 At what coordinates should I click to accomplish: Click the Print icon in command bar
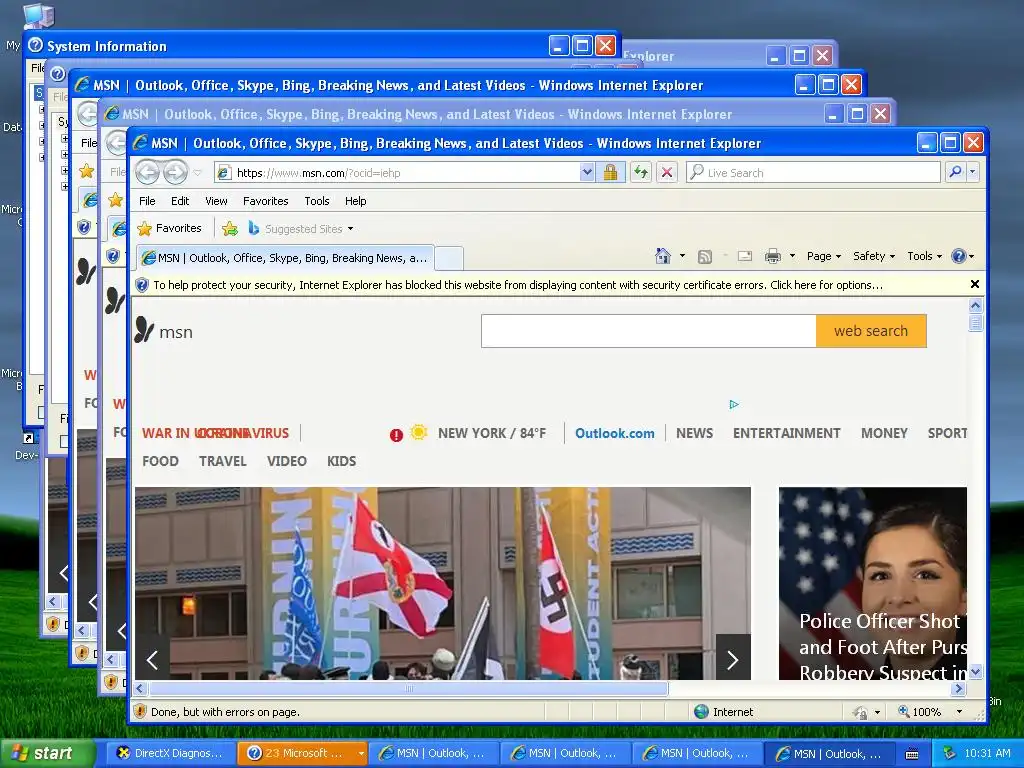coord(773,256)
